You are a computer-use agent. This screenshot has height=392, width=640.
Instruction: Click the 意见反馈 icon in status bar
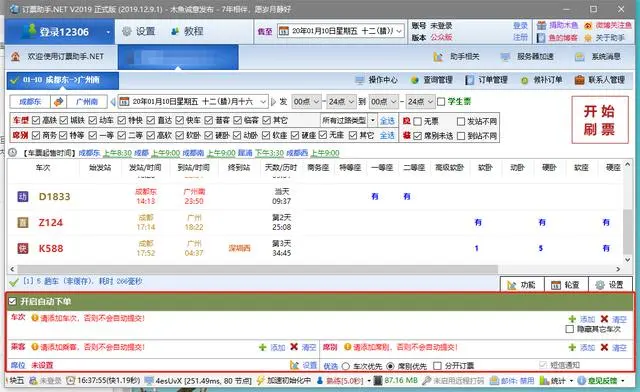pyautogui.click(x=581, y=381)
